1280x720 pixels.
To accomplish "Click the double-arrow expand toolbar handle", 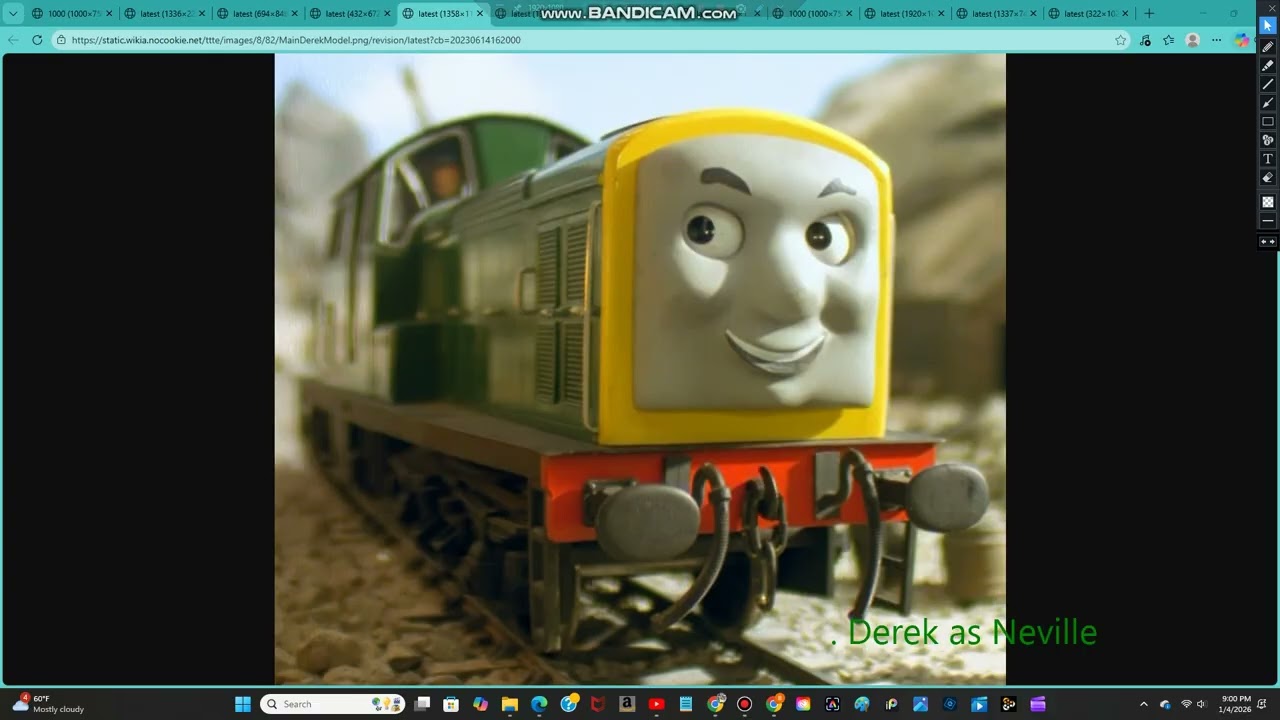I will click(x=1267, y=242).
